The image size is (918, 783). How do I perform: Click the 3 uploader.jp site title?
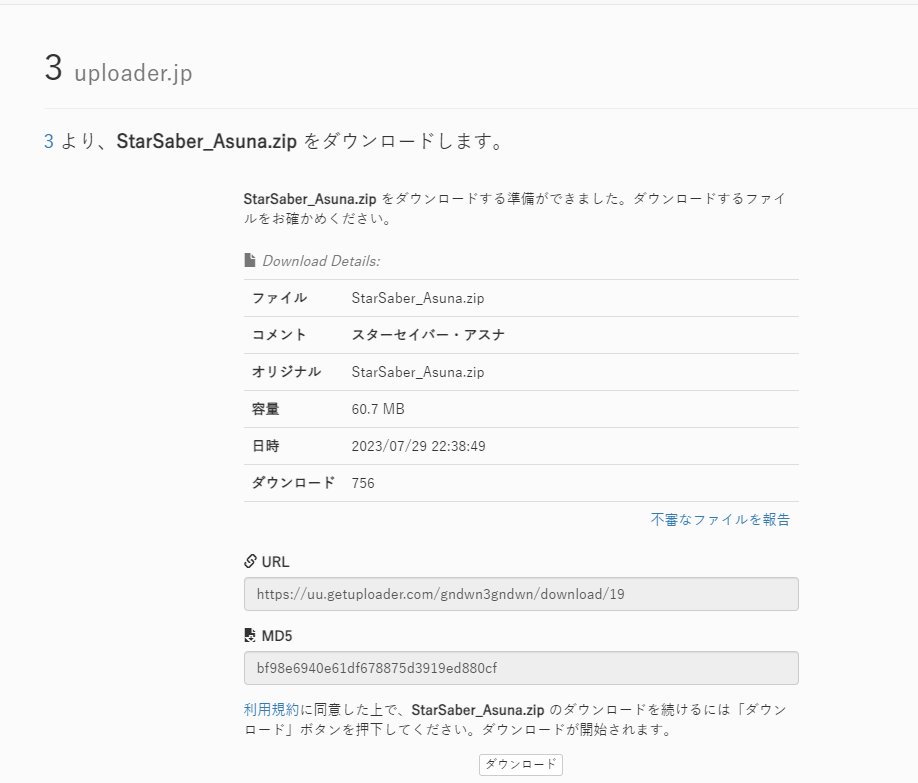click(118, 69)
